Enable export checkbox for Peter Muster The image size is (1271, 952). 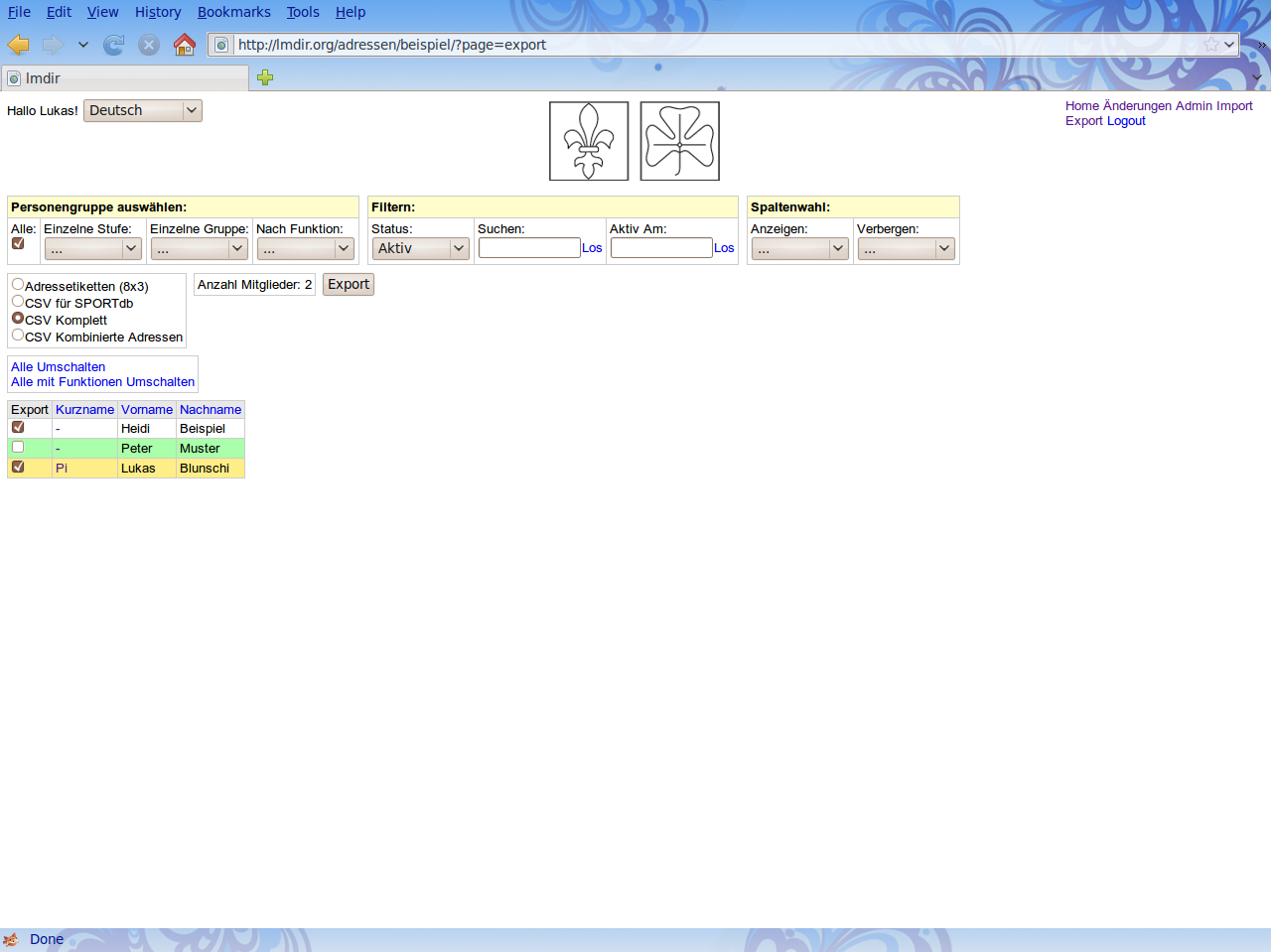[x=18, y=447]
